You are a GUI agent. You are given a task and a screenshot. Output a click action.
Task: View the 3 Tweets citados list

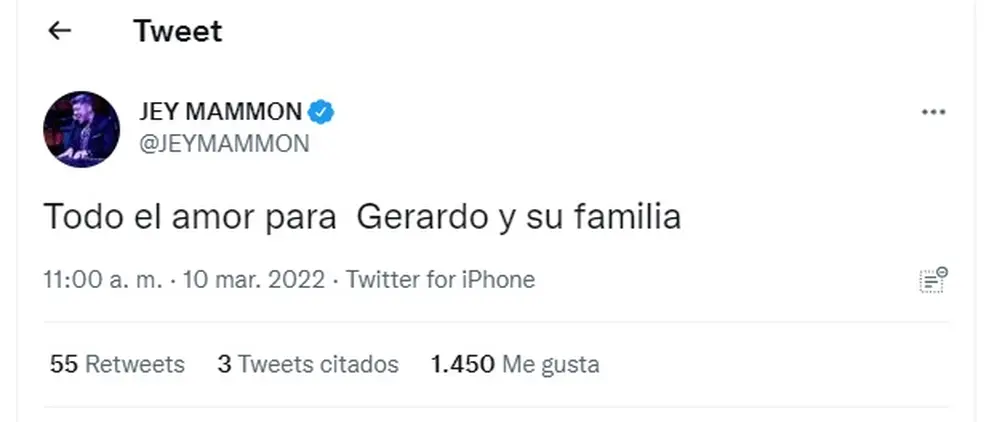(x=308, y=364)
